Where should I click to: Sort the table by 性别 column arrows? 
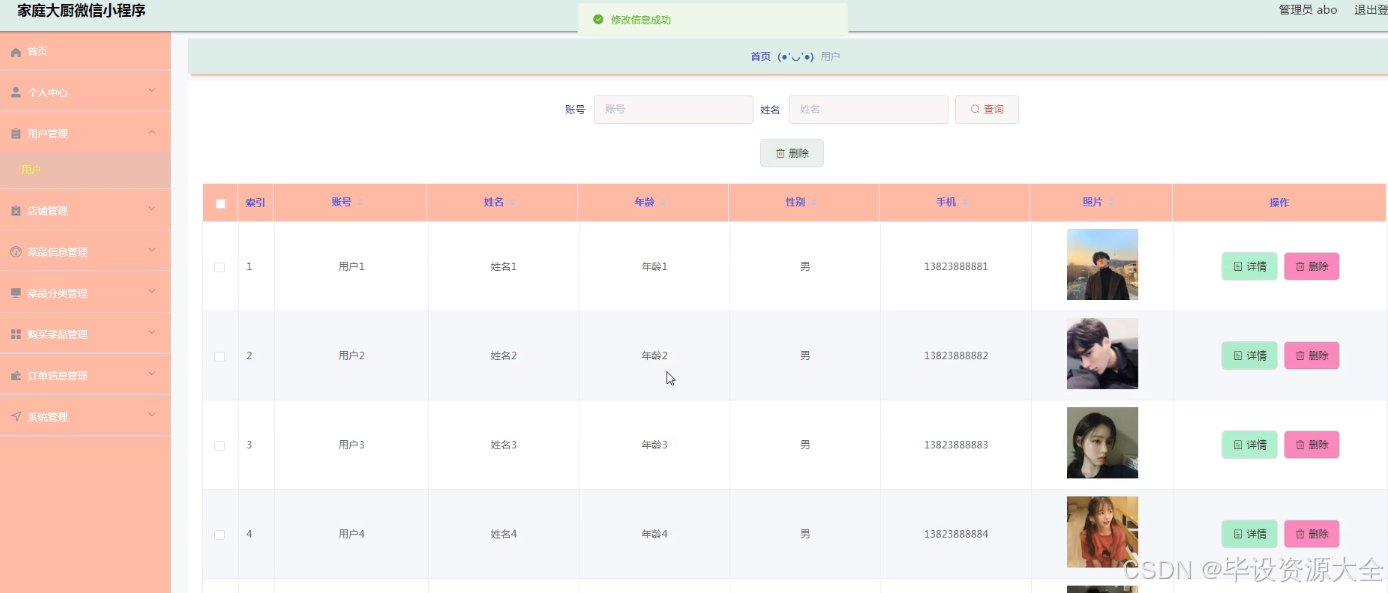click(x=814, y=202)
